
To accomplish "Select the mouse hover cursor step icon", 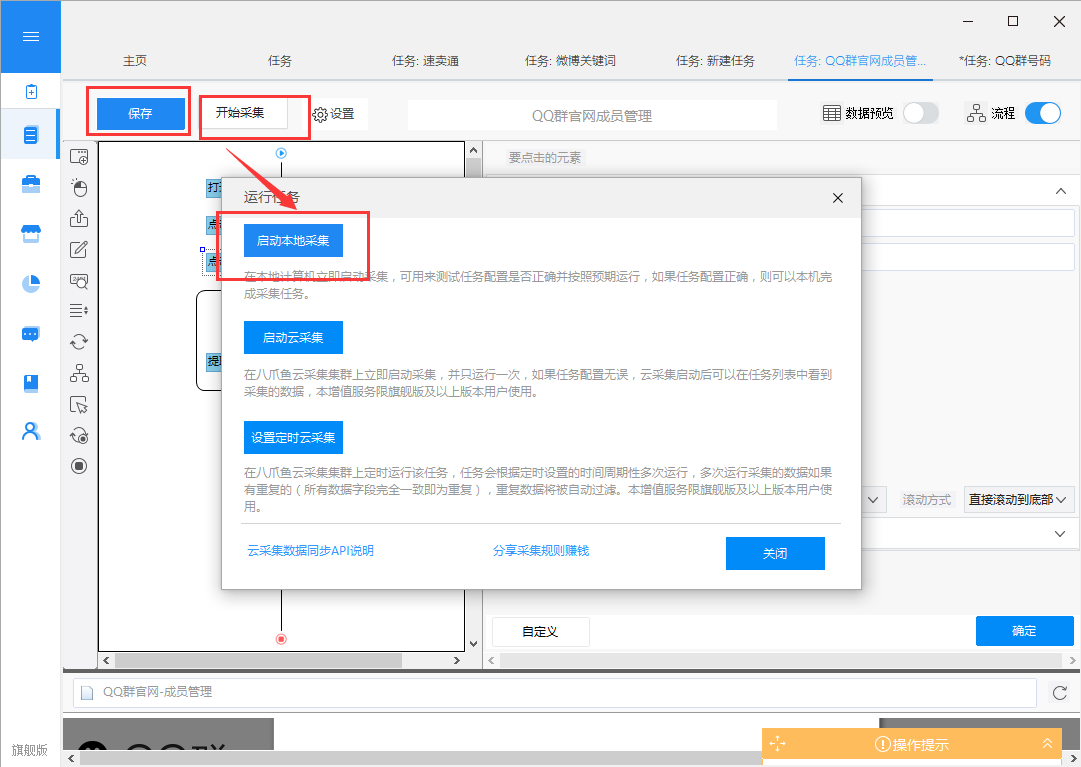I will pos(79,405).
